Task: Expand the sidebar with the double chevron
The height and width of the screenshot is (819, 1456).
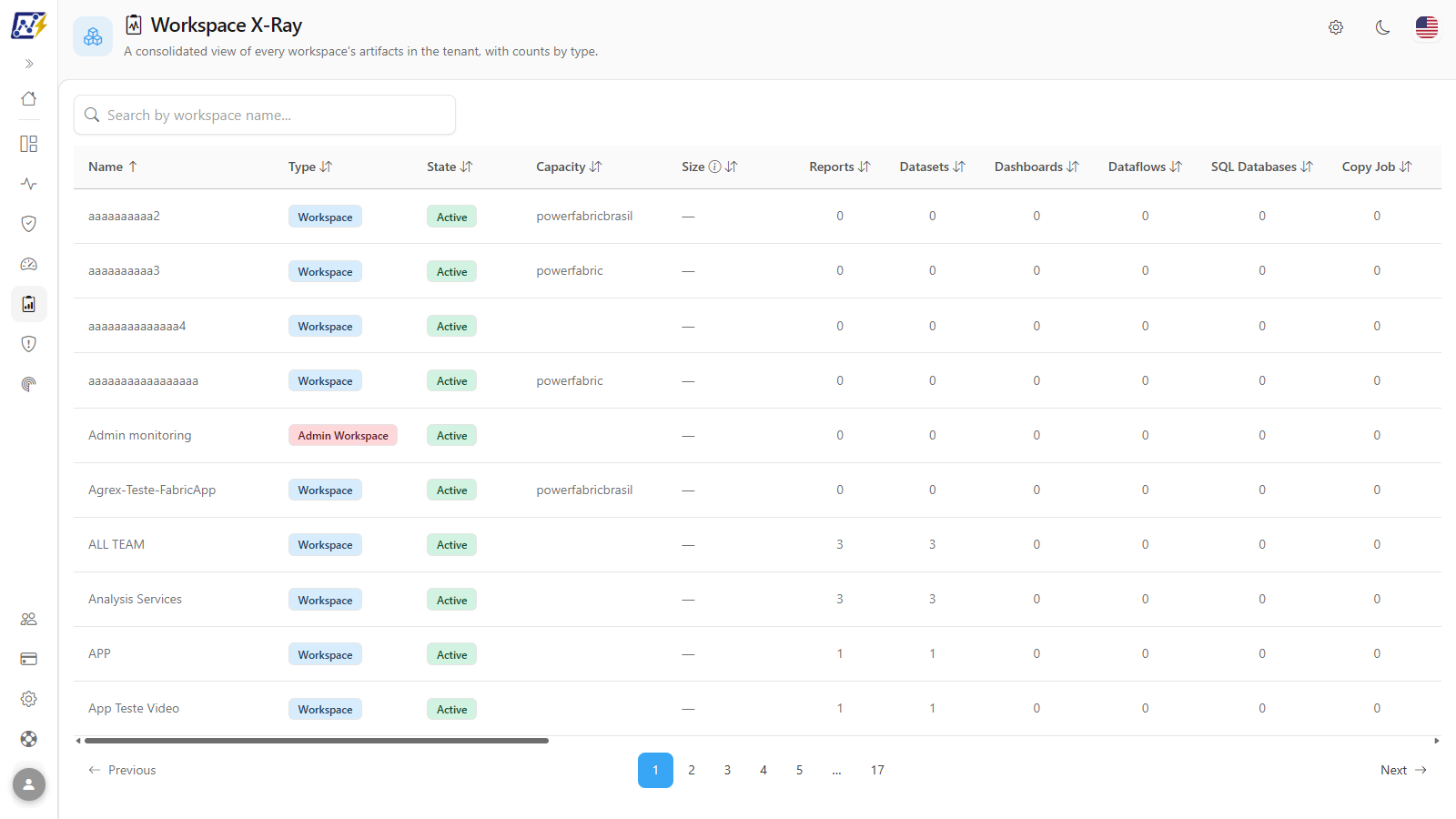Action: 29,64
